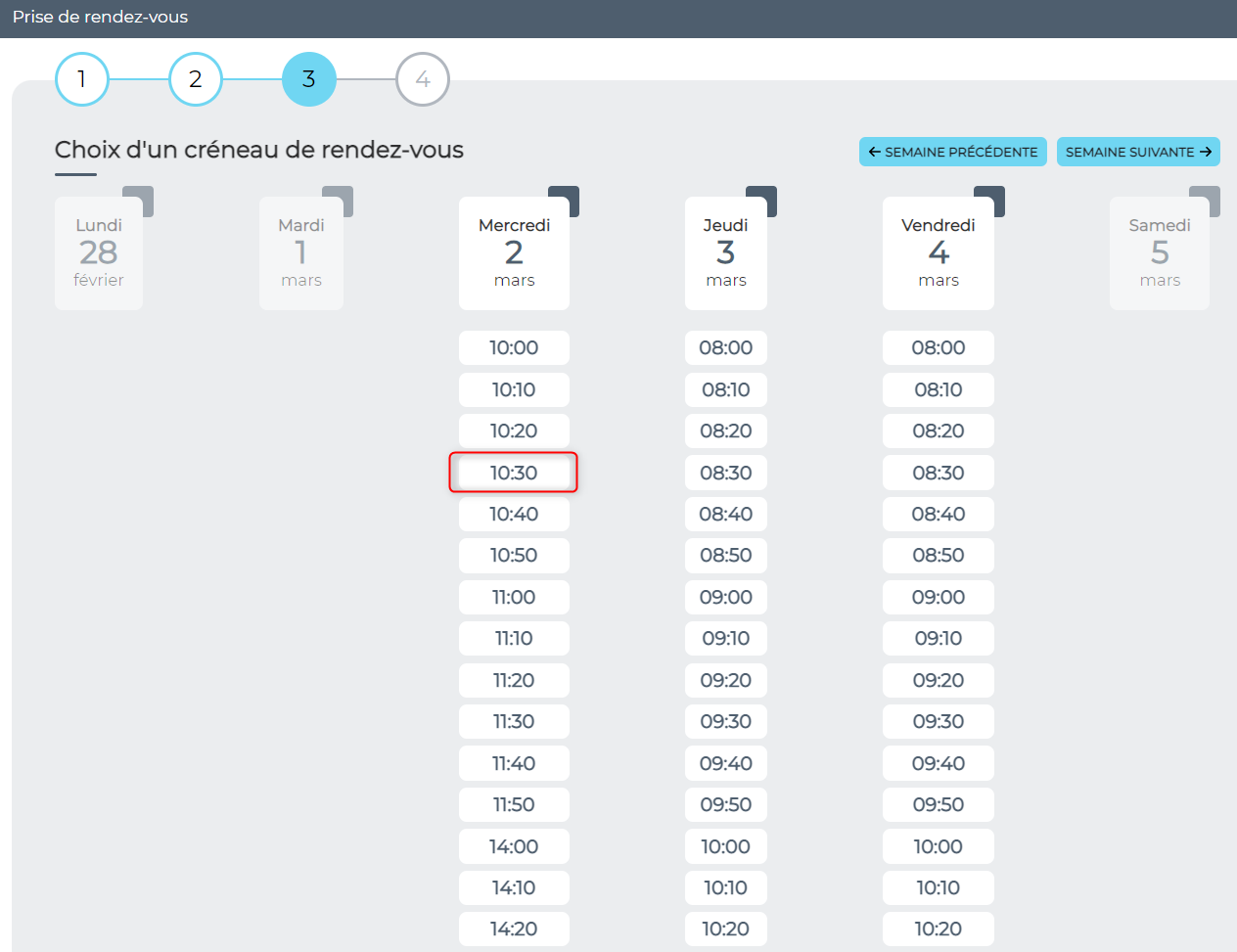Go to next week (Semaine suivante)

pos(1137,152)
